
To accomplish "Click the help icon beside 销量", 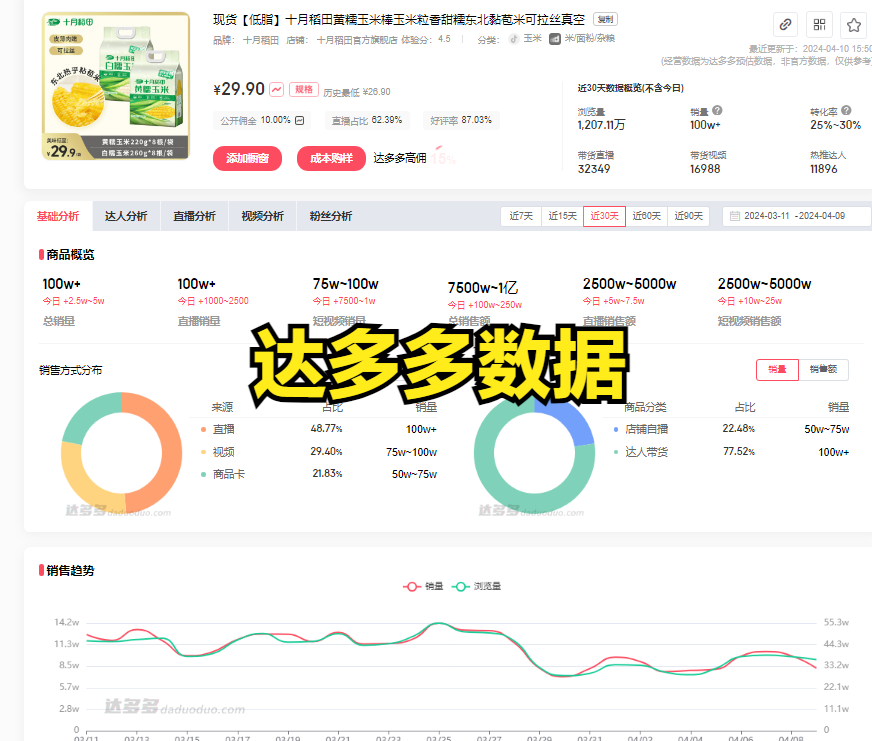I will (x=717, y=111).
